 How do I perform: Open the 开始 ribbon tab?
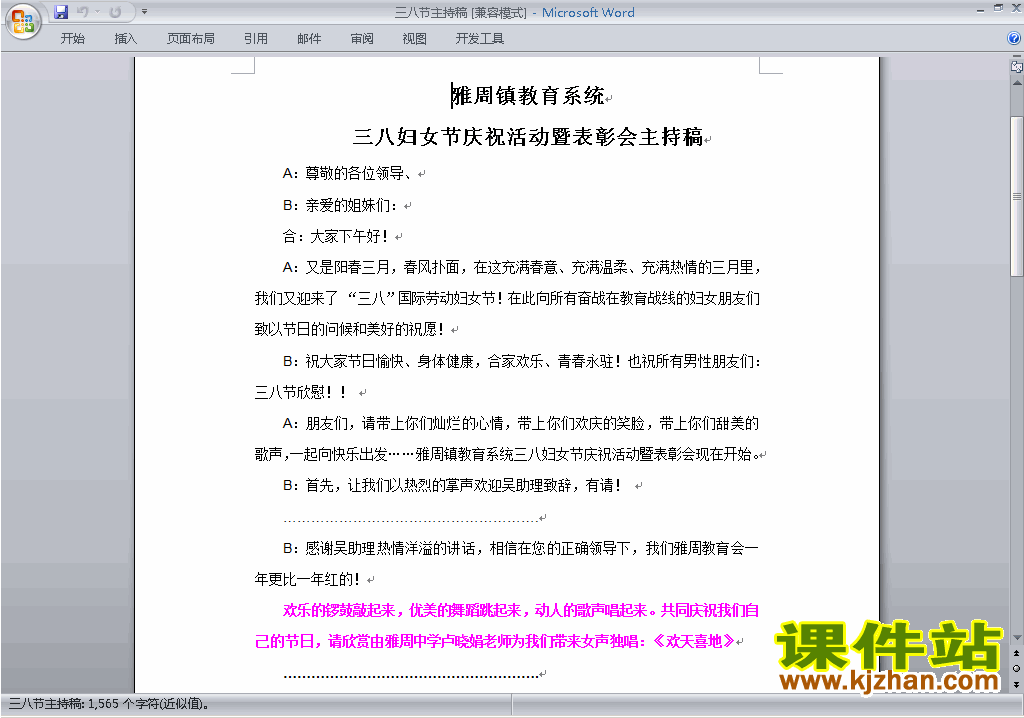[72, 39]
